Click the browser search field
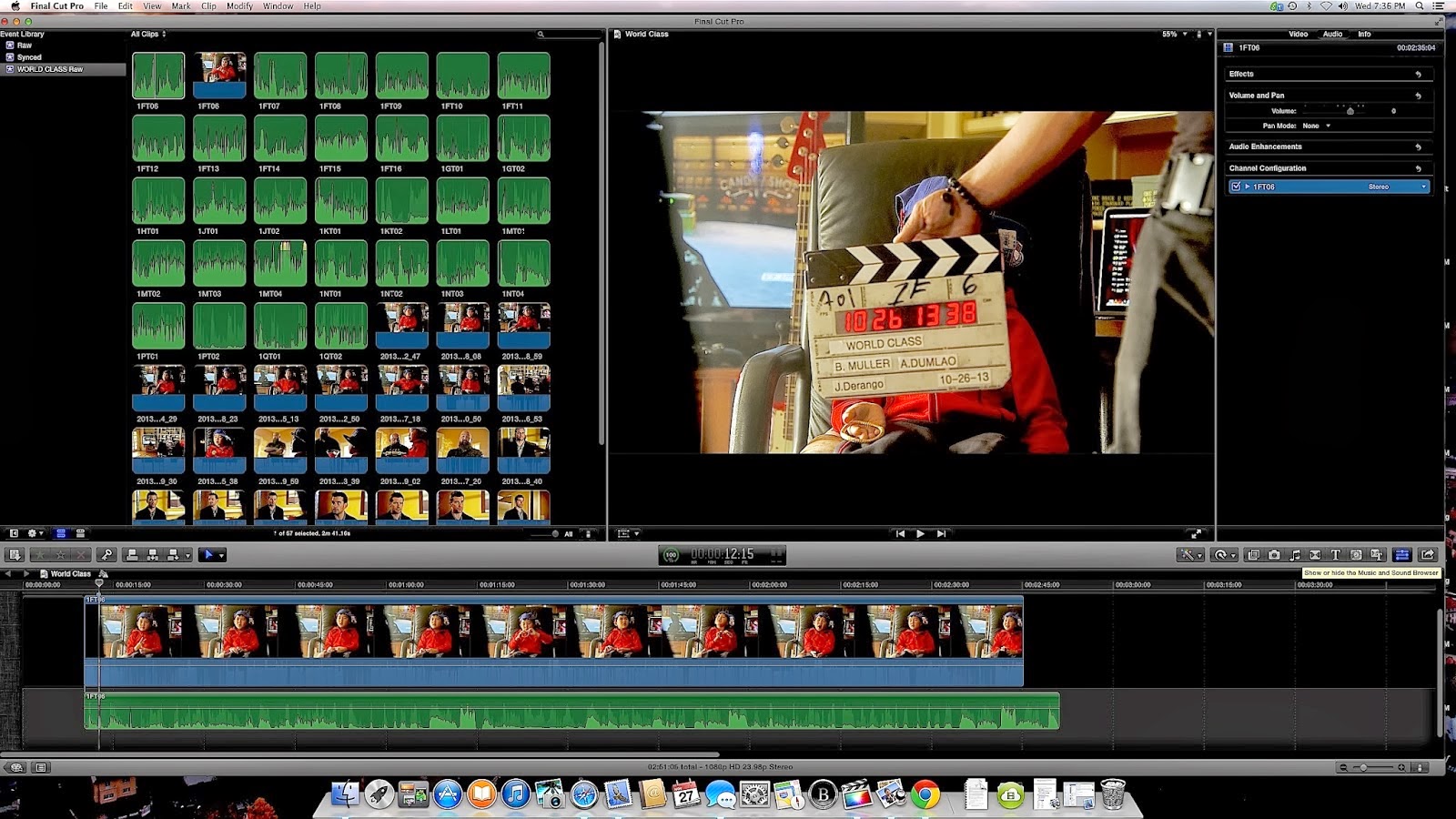The width and height of the screenshot is (1456, 819). click(x=569, y=35)
